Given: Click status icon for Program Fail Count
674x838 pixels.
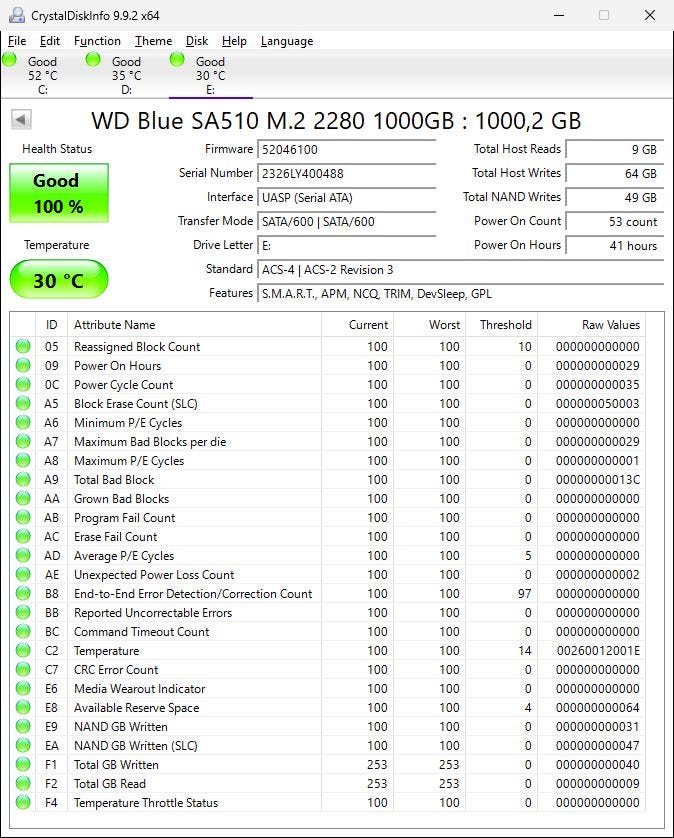Looking at the screenshot, I should click(x=23, y=517).
